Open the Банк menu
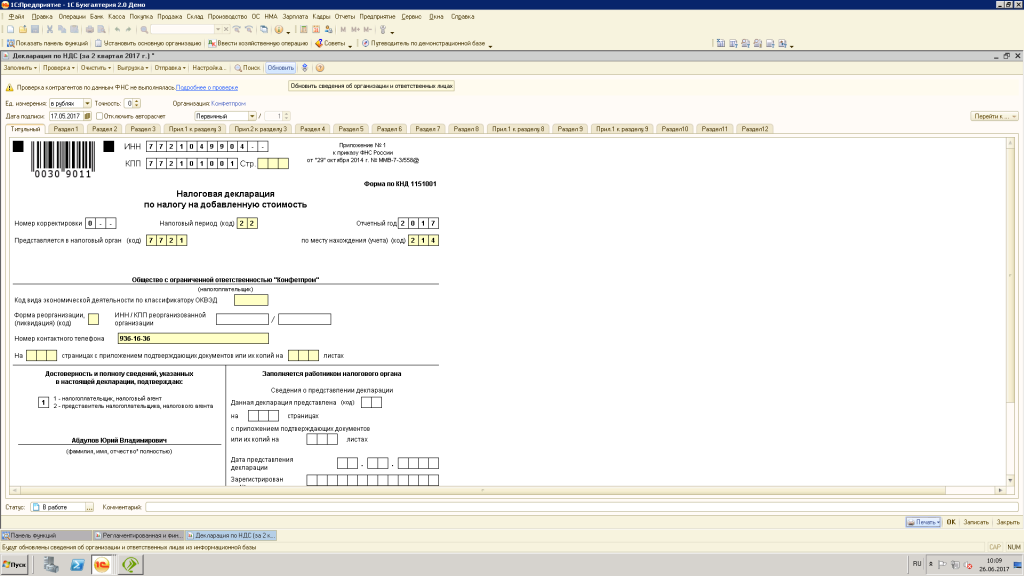Screen dimensions: 1024x576 pos(97,16)
